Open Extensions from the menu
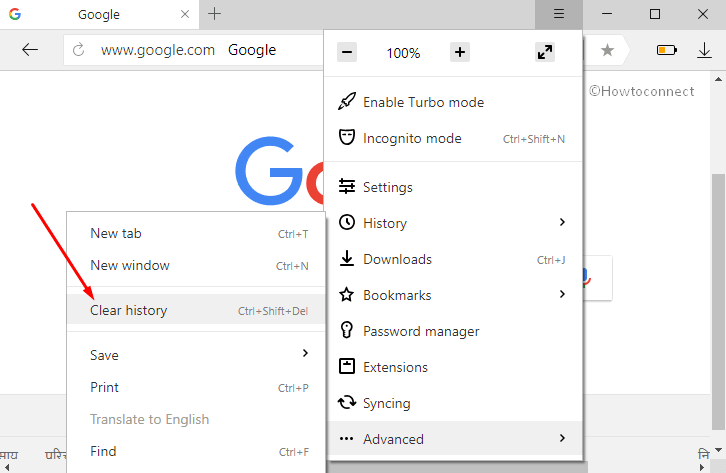 point(453,367)
